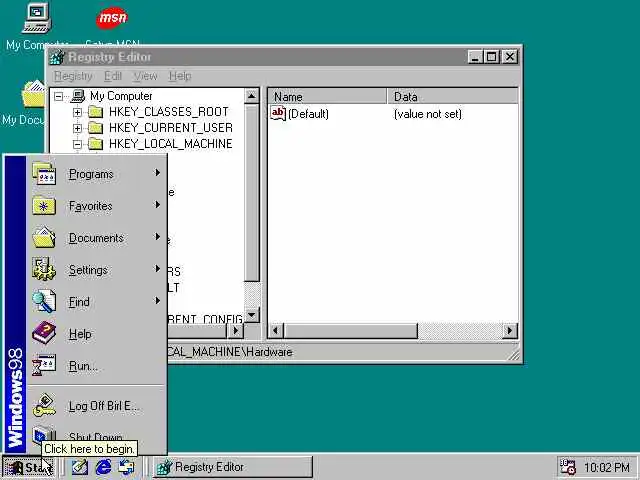Image resolution: width=640 pixels, height=480 pixels.
Task: Open the Setup MSN desktop icon
Action: click(112, 25)
